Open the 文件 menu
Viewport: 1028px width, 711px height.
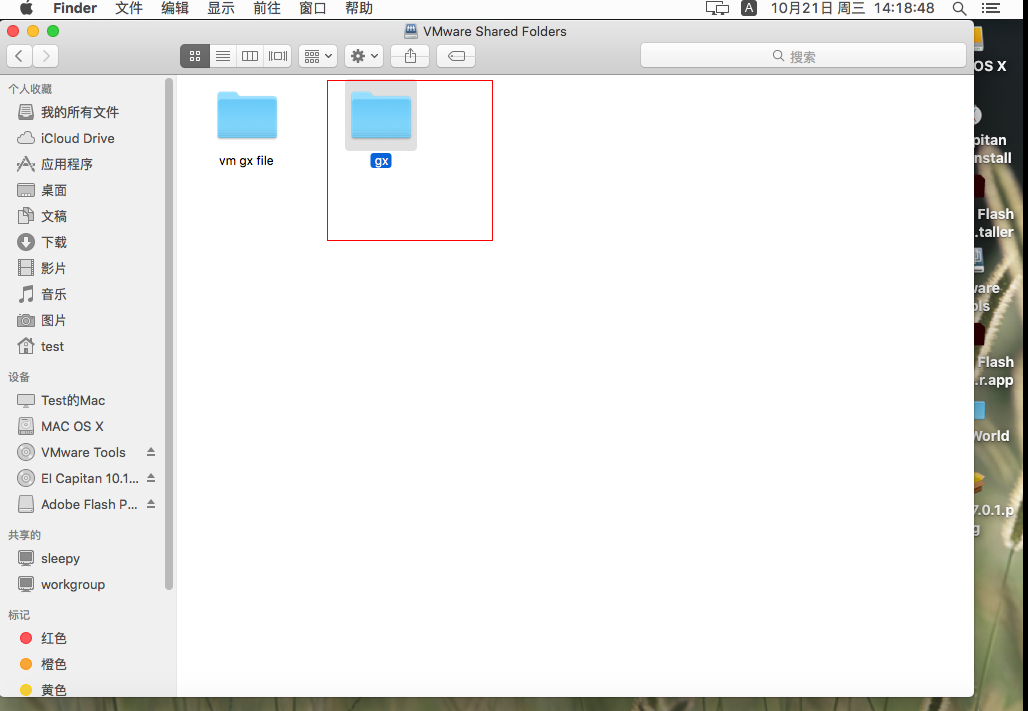(129, 9)
